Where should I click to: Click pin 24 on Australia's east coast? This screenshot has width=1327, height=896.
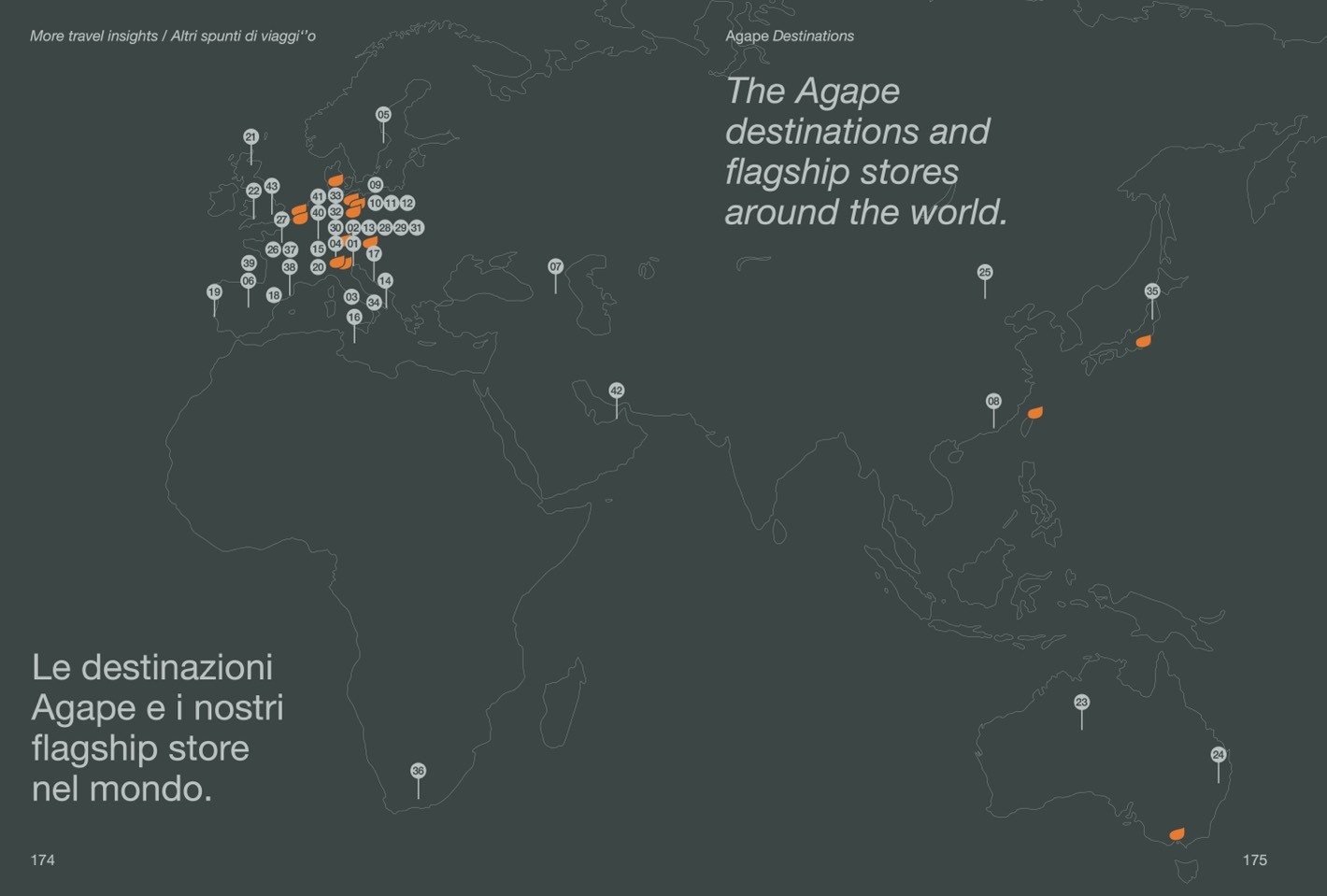[1218, 755]
